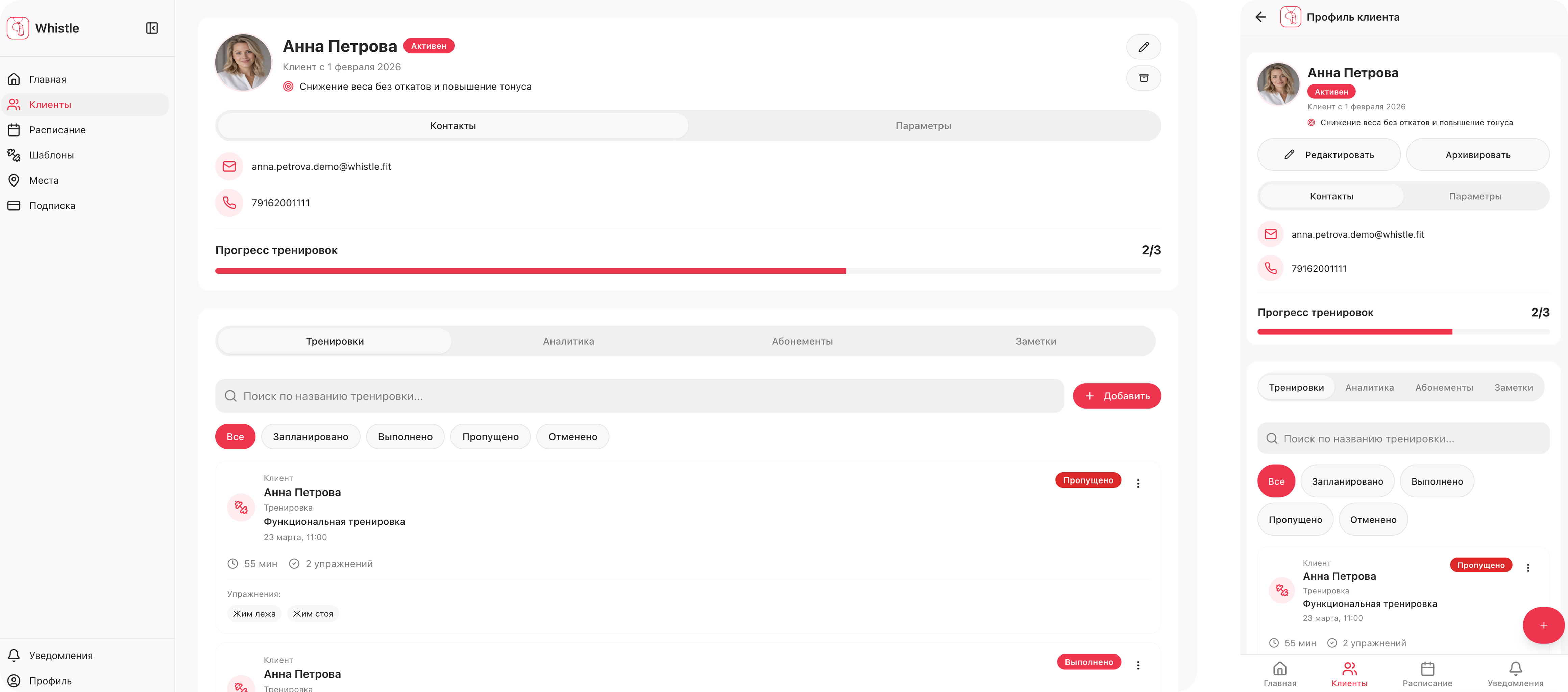The image size is (1568, 692).
Task: Open Клиенты in mobile bottom navigation
Action: click(1349, 674)
